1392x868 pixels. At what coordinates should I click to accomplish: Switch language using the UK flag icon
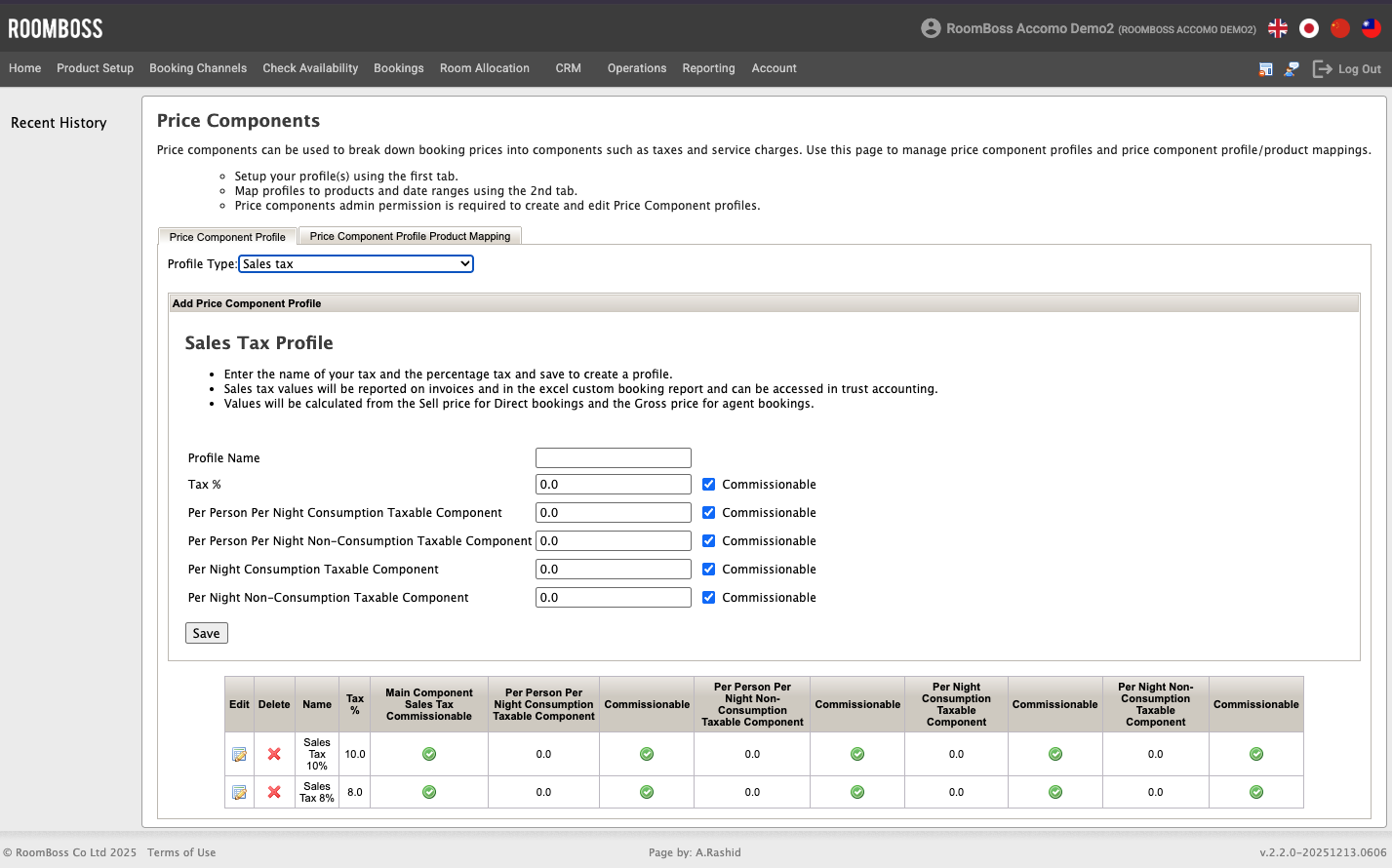pyautogui.click(x=1278, y=28)
